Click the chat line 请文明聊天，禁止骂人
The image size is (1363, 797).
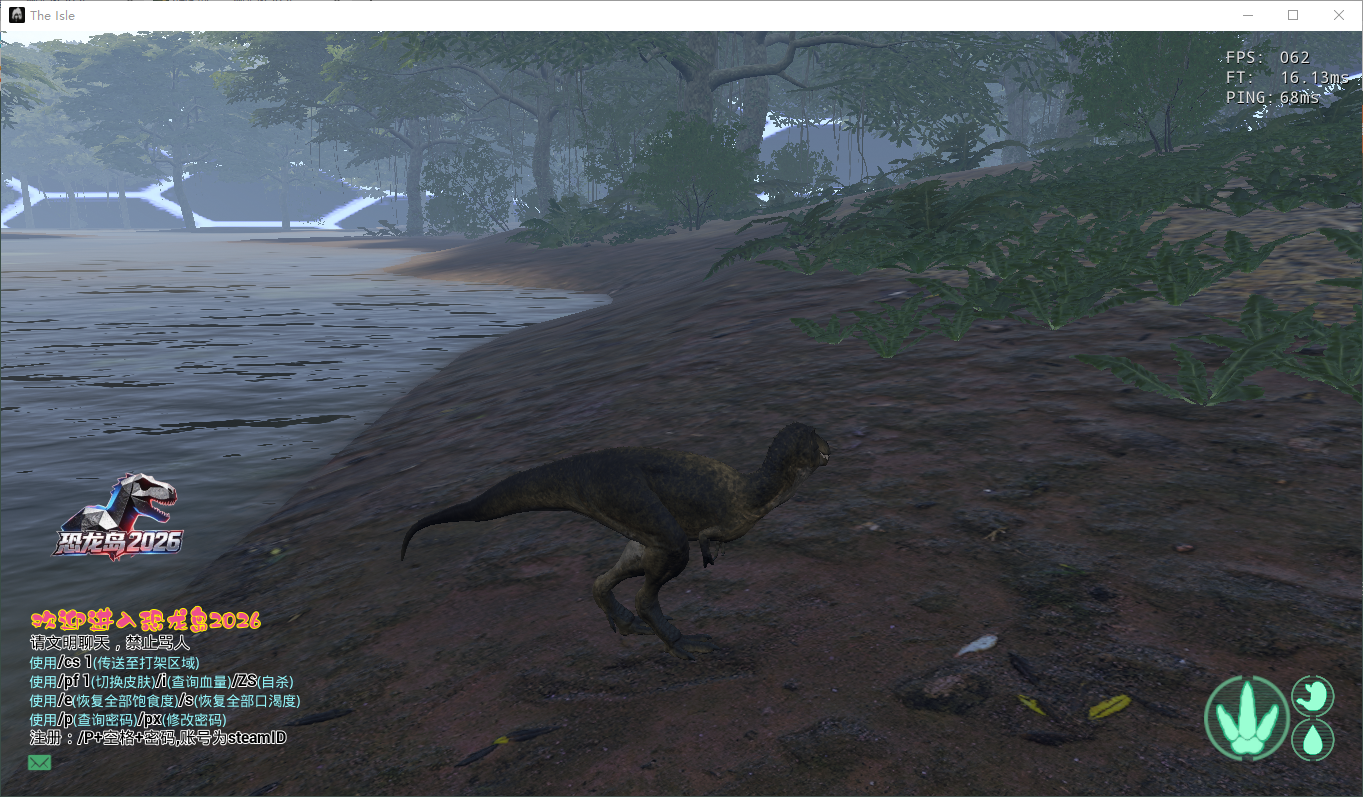point(110,643)
